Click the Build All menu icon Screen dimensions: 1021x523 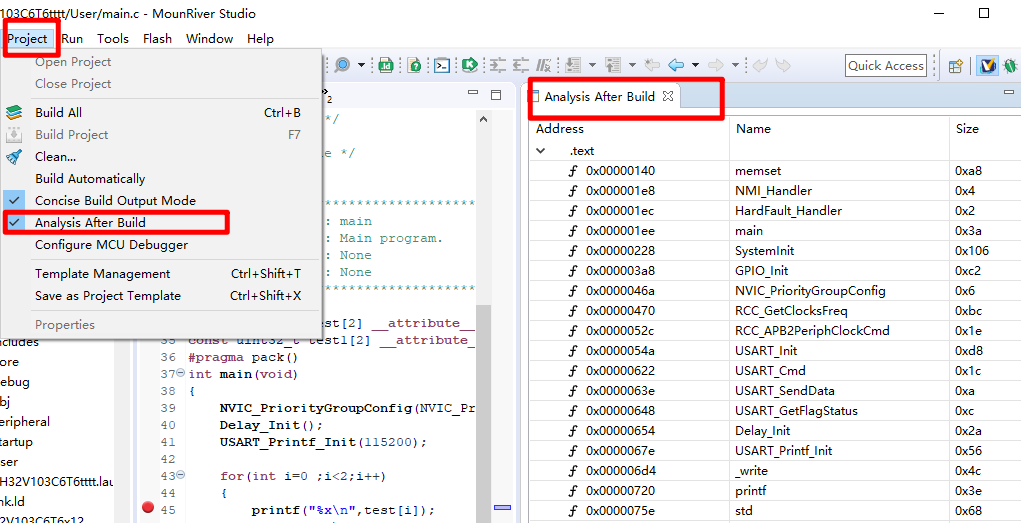click(14, 113)
